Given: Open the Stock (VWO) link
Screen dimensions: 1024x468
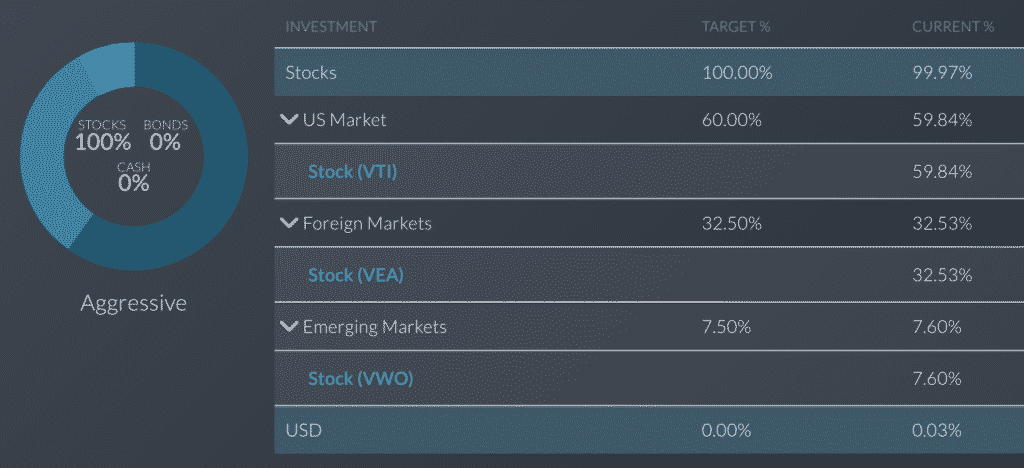Looking at the screenshot, I should [360, 379].
